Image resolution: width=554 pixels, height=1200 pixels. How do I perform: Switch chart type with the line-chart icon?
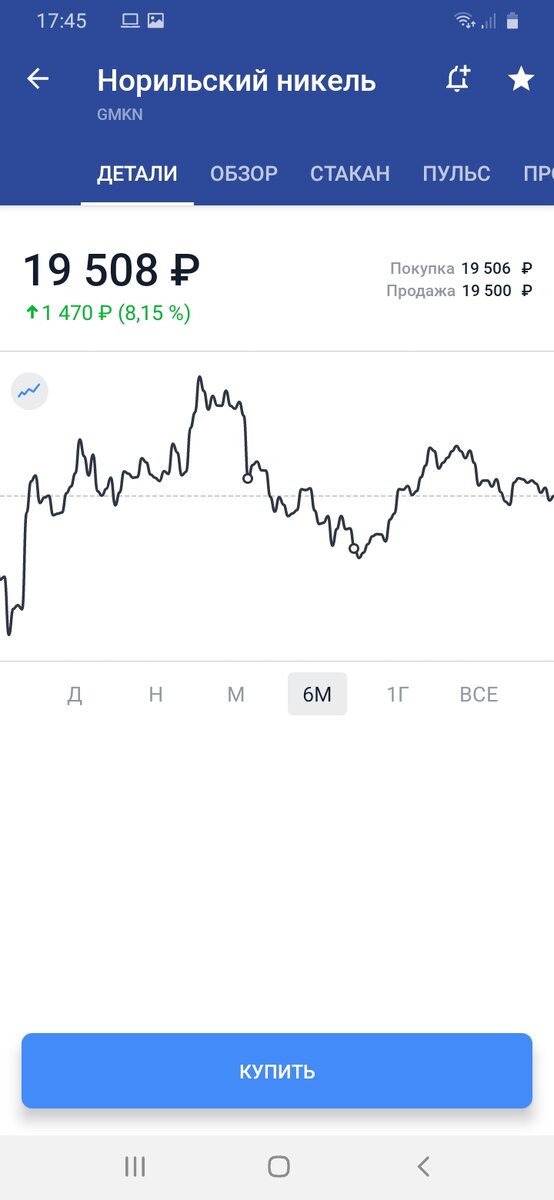coord(29,391)
